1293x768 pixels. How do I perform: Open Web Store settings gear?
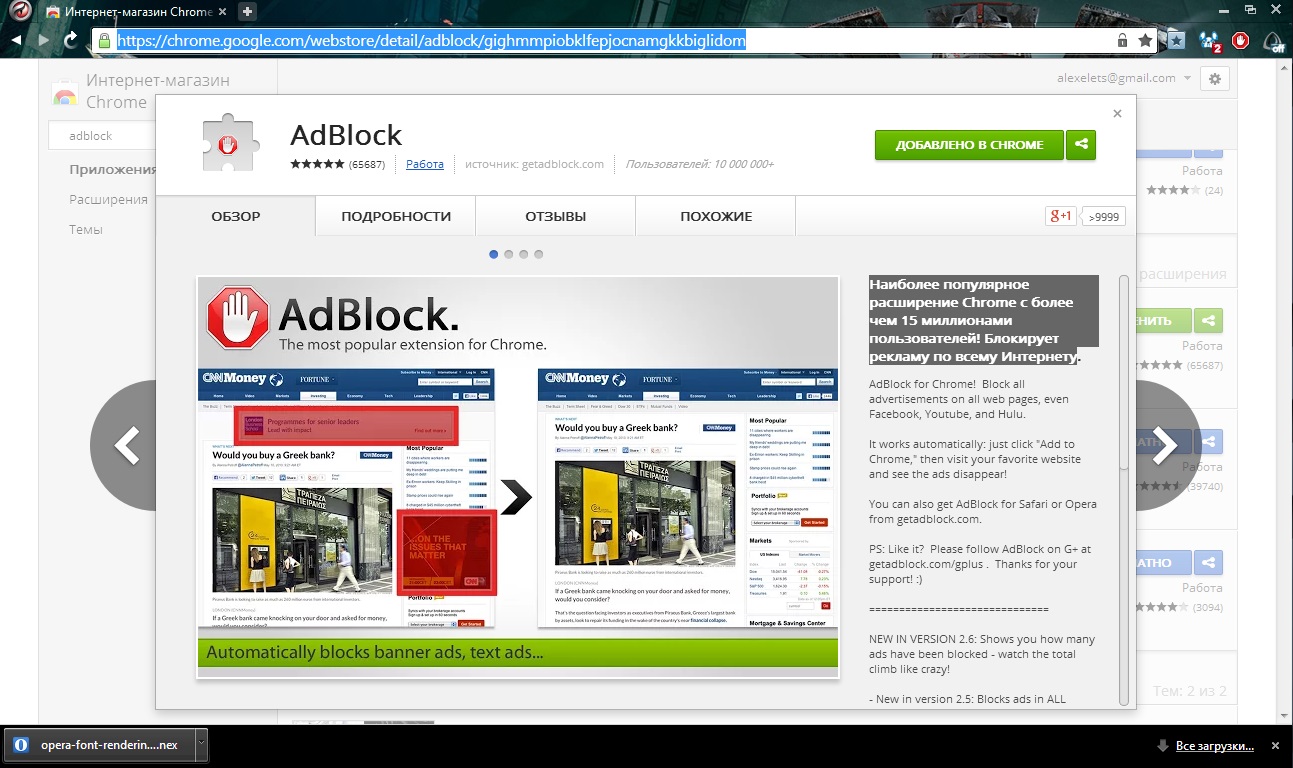pyautogui.click(x=1215, y=79)
